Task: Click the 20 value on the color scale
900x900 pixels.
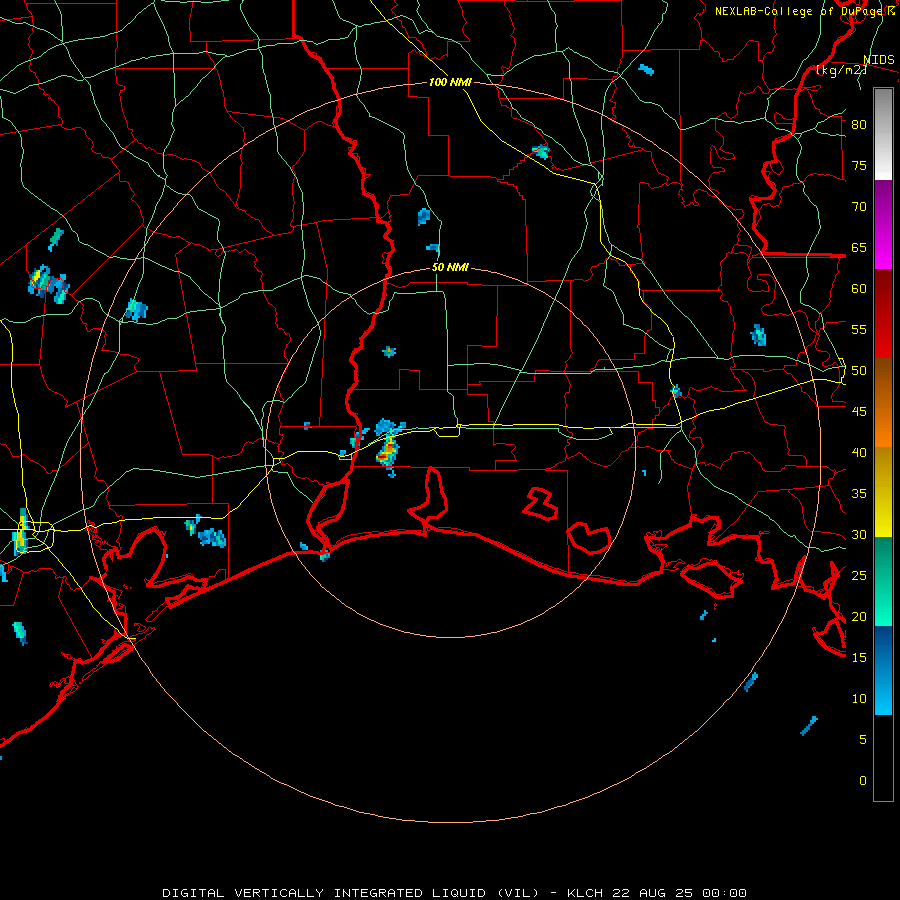Action: coord(859,616)
